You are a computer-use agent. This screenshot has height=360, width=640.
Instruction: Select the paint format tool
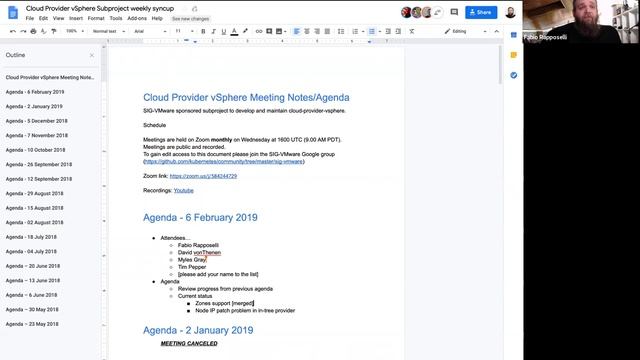[54, 31]
